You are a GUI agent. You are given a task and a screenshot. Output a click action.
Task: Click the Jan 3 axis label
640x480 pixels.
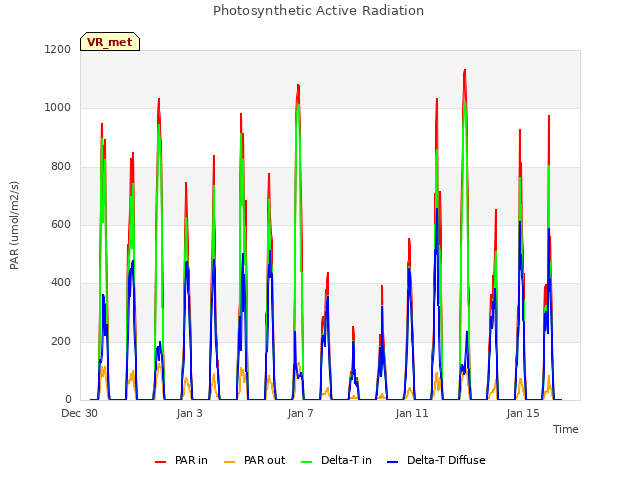pos(189,413)
